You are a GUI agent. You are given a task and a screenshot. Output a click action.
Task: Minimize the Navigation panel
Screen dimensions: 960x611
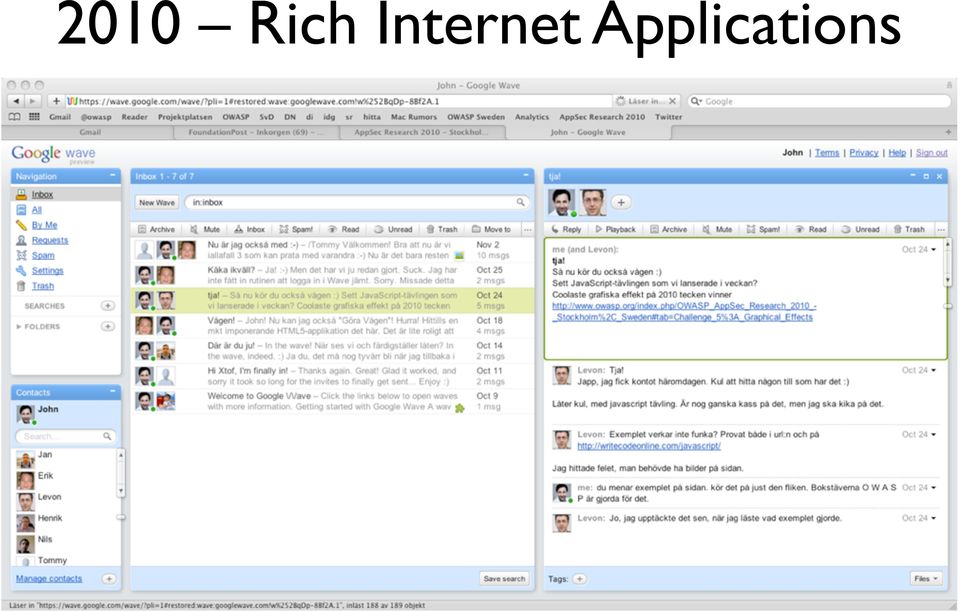(x=113, y=176)
